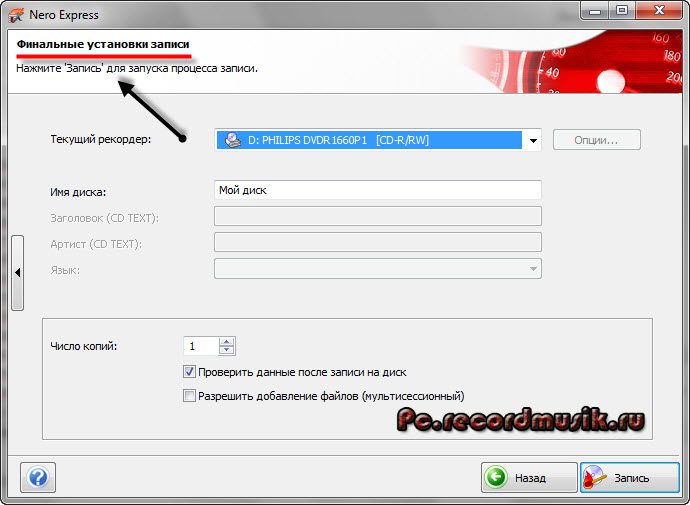Image resolution: width=690 pixels, height=505 pixels.
Task: Open help via the question mark icon
Action: [x=38, y=477]
